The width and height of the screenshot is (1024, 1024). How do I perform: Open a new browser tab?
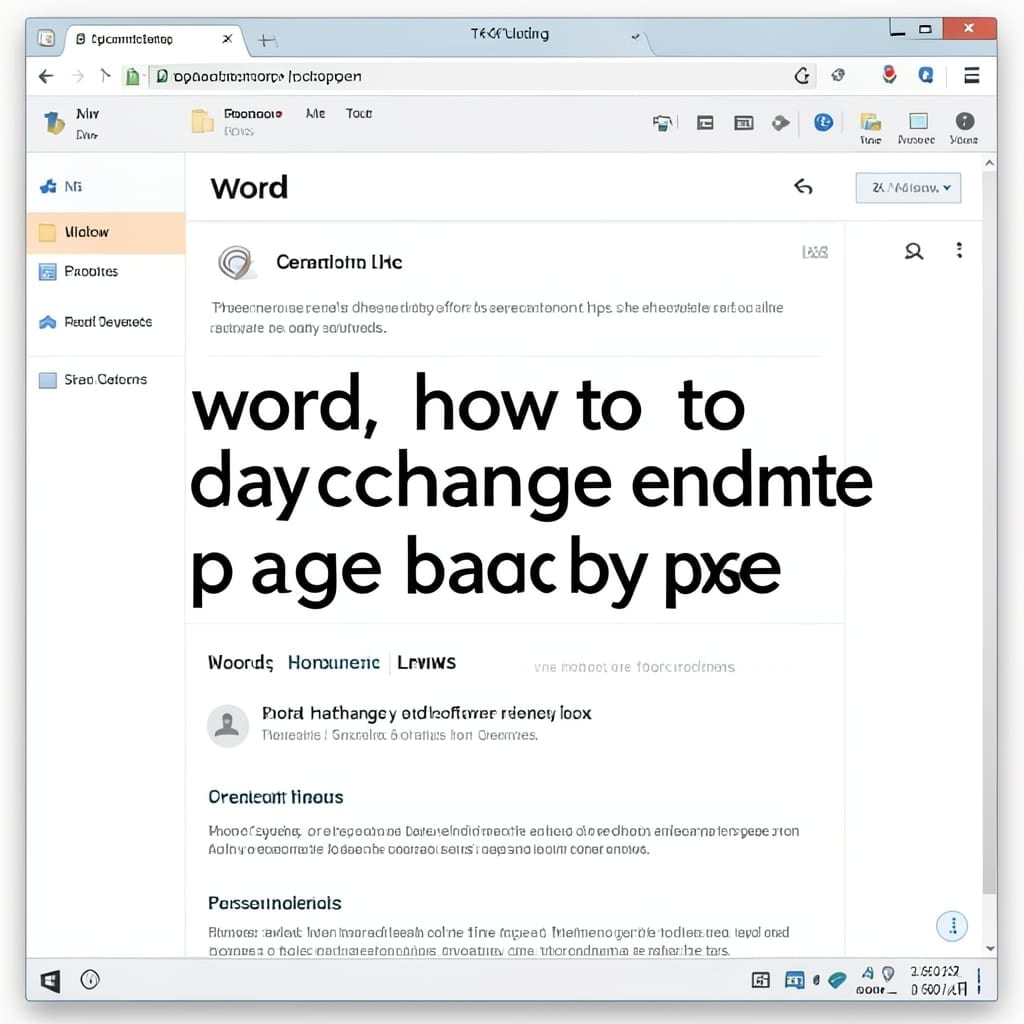pyautogui.click(x=267, y=41)
